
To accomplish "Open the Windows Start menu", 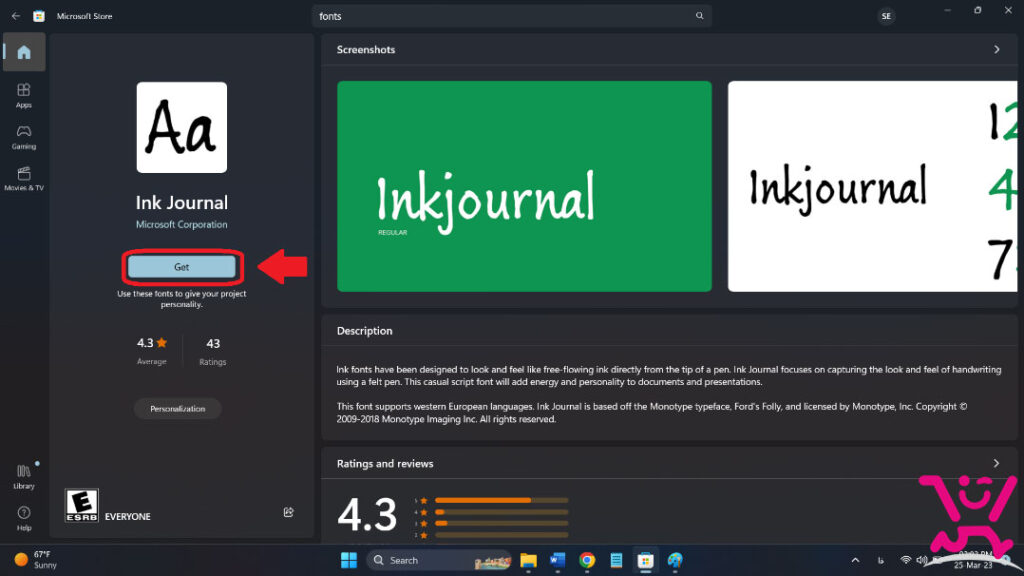I will pyautogui.click(x=349, y=560).
